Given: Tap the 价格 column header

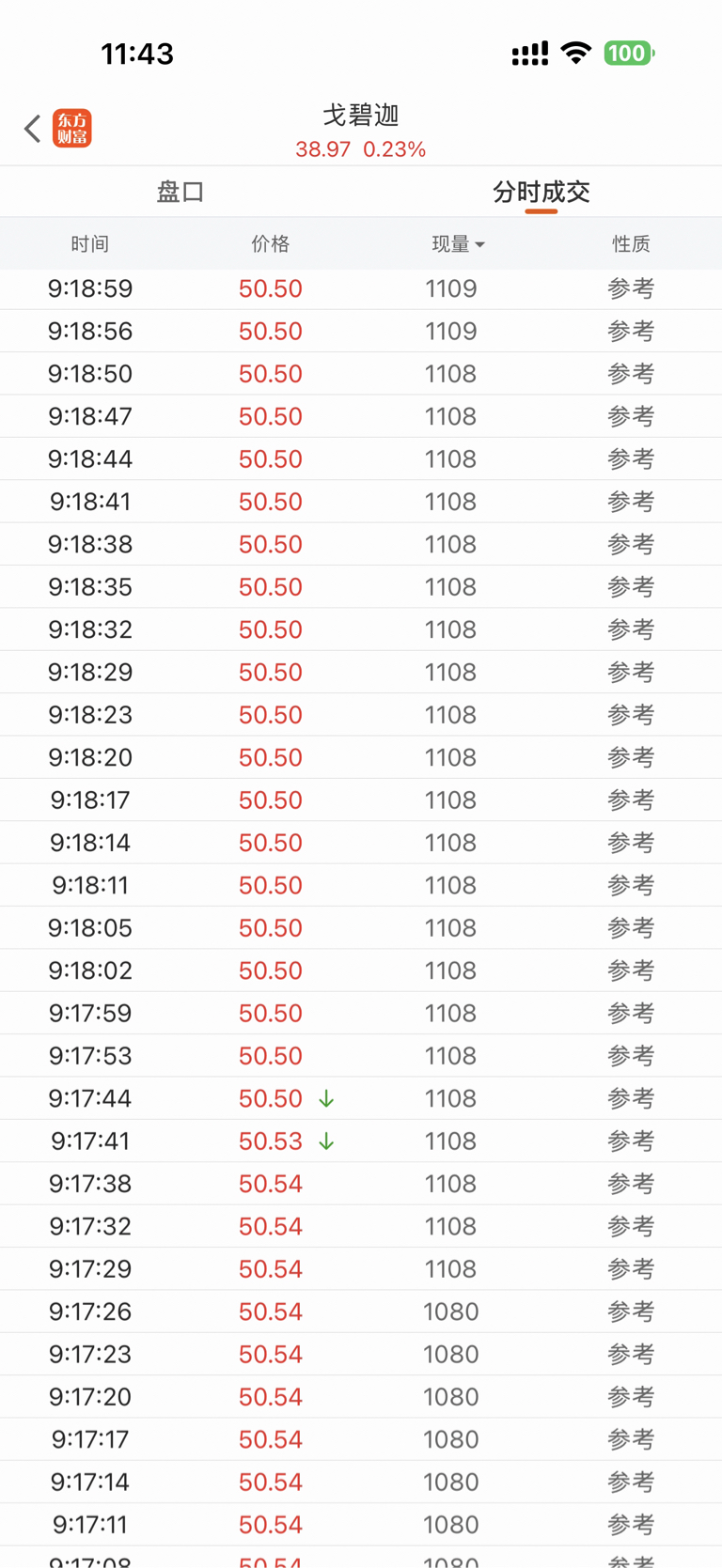Looking at the screenshot, I should (x=271, y=244).
